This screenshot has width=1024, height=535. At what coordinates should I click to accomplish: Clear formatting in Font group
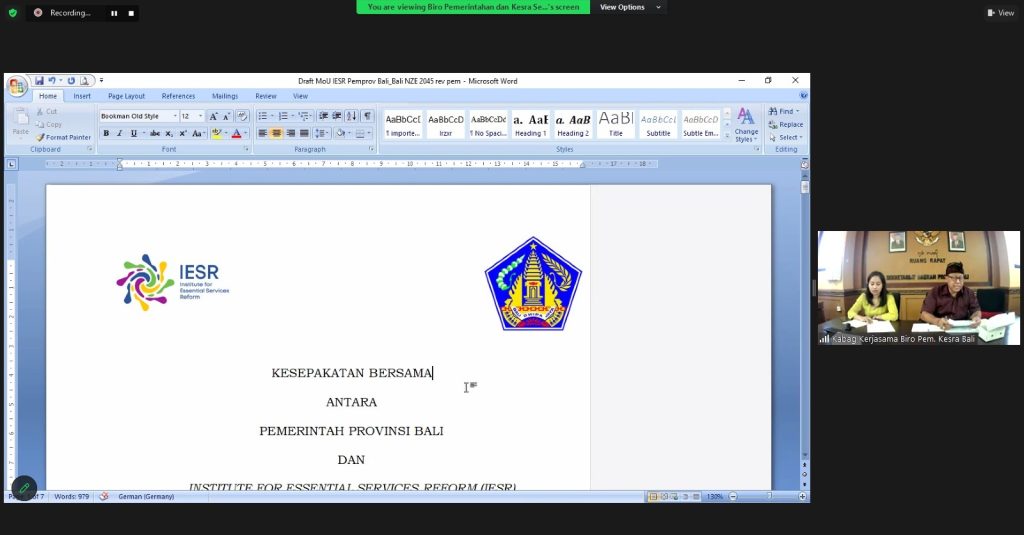[x=242, y=116]
